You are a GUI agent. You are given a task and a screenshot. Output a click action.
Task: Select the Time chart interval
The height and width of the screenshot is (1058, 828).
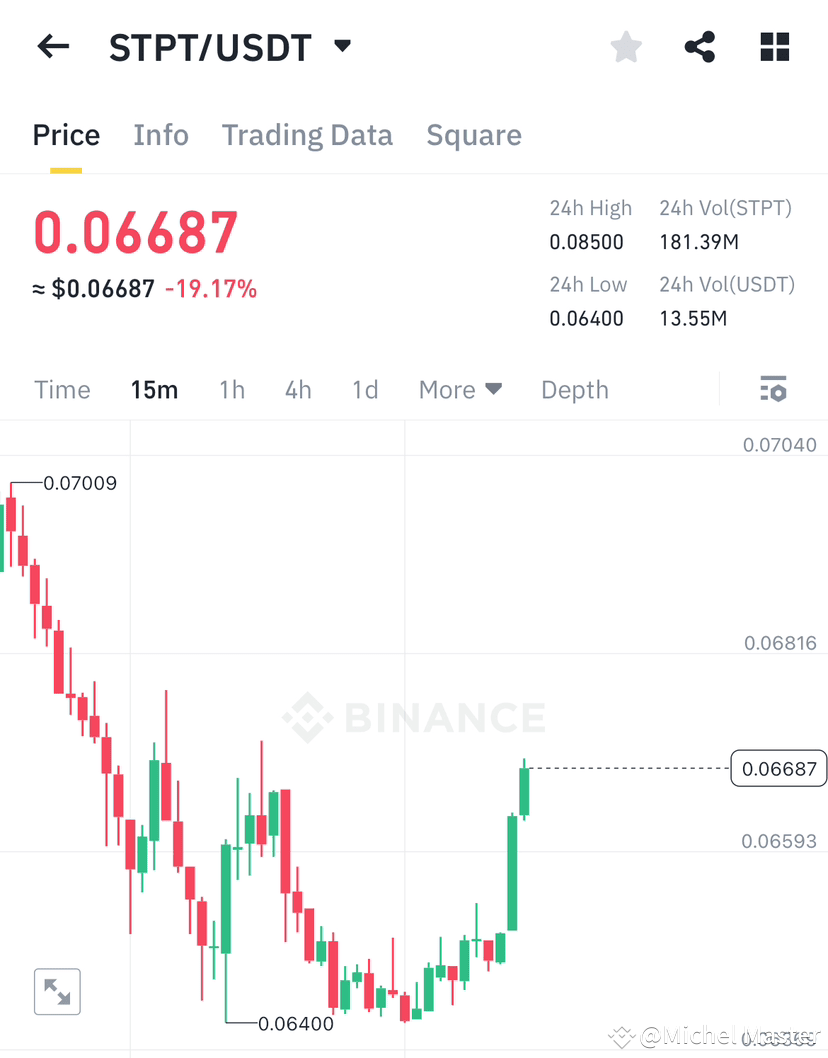62,390
